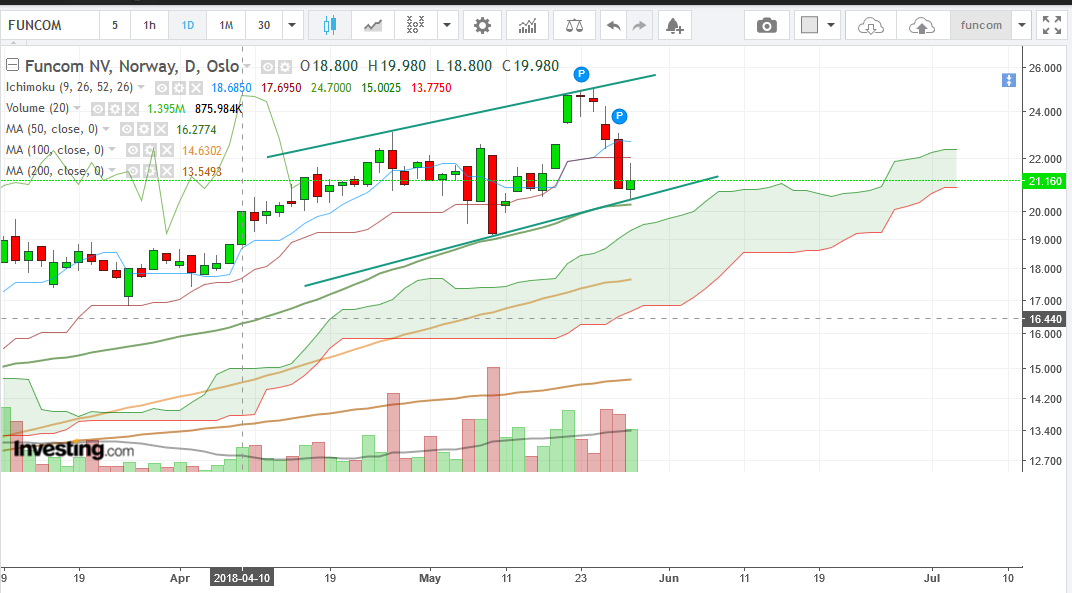Click the 16.440 crosshair price label
The height and width of the screenshot is (593, 1072).
(1044, 319)
